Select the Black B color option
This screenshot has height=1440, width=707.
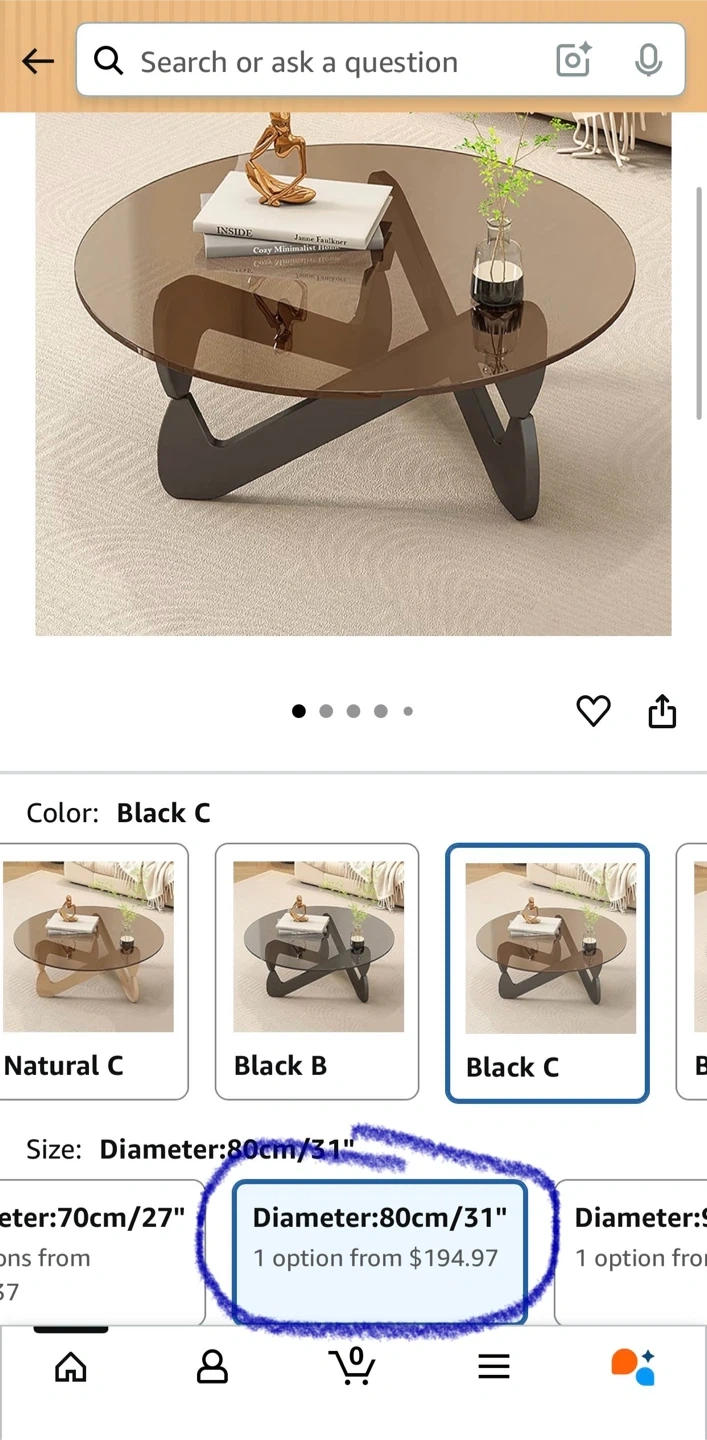tap(317, 972)
